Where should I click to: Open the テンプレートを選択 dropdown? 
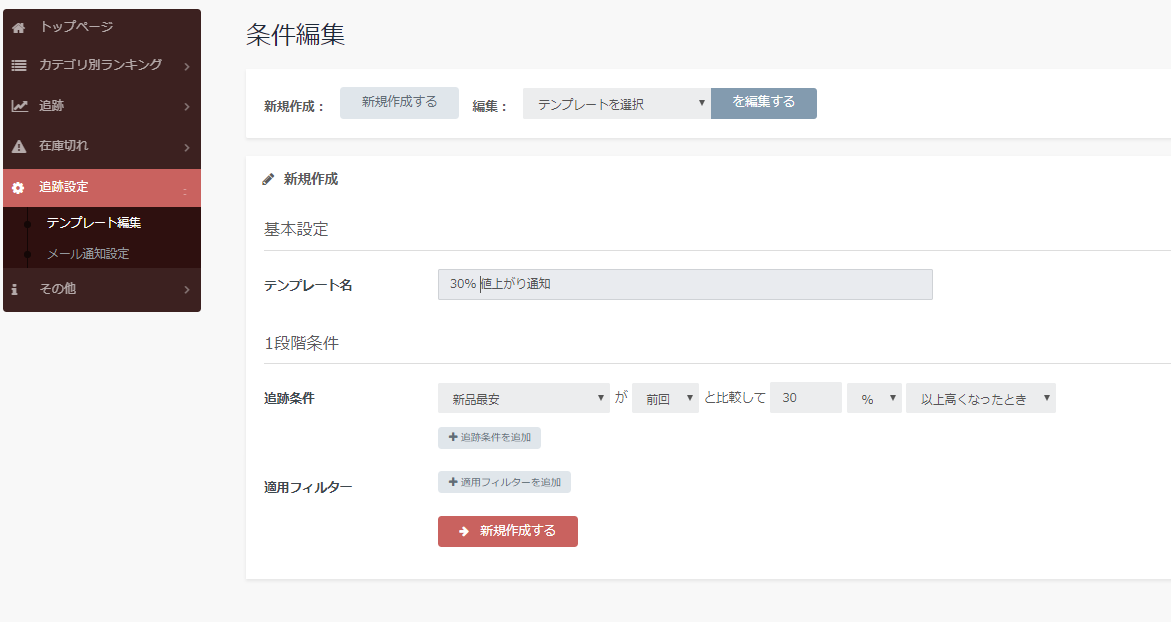click(617, 104)
